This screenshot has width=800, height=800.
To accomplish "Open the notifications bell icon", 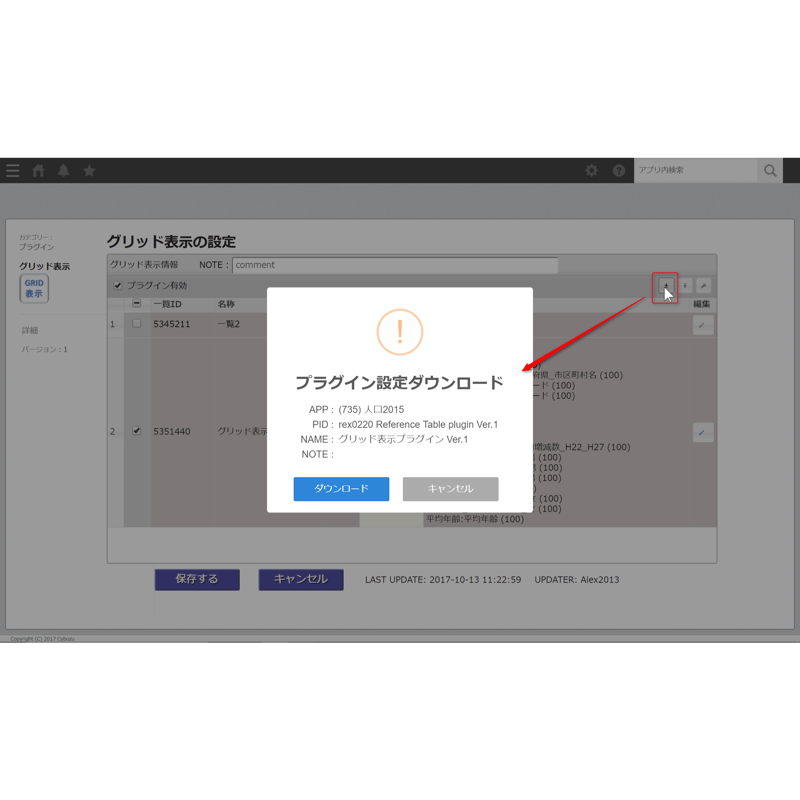I will tap(64, 170).
